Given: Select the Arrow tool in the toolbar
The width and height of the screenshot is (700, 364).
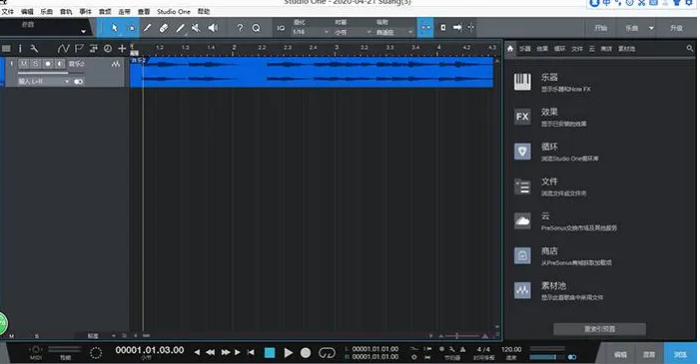Looking at the screenshot, I should pyautogui.click(x=115, y=28).
